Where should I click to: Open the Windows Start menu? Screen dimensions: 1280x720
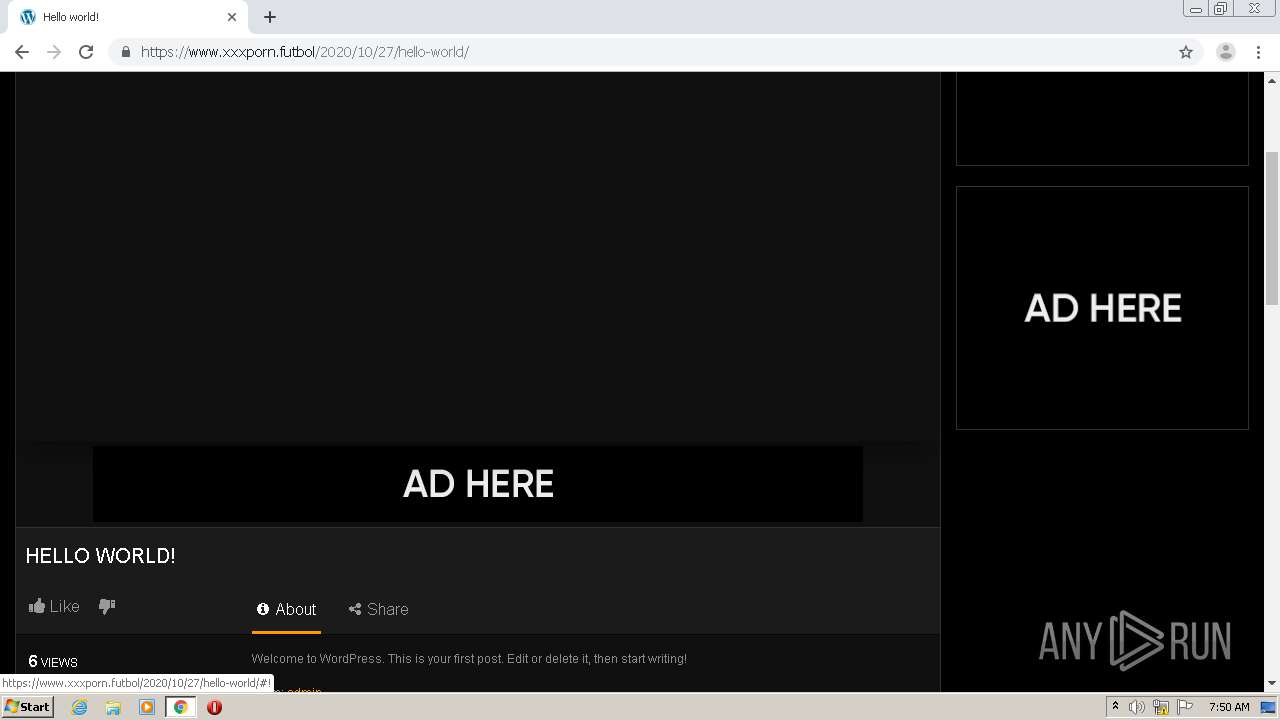coord(27,707)
